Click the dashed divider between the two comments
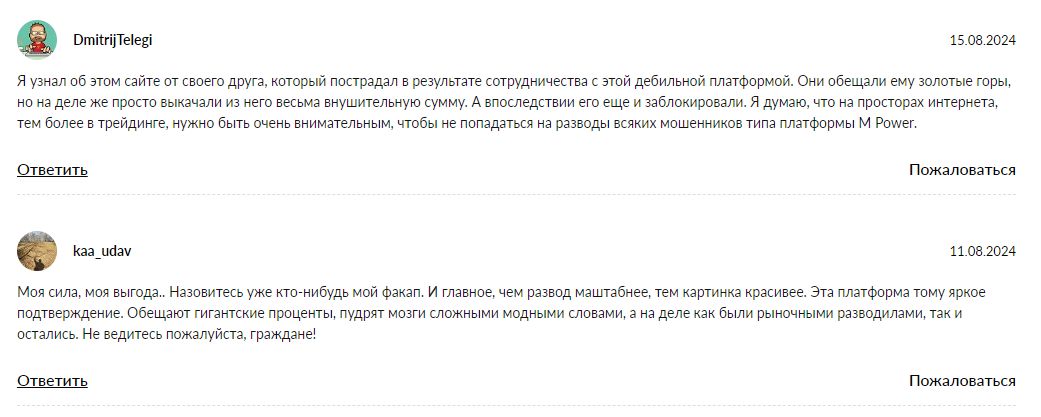Viewport: 1041px width, 417px height. pos(516,195)
